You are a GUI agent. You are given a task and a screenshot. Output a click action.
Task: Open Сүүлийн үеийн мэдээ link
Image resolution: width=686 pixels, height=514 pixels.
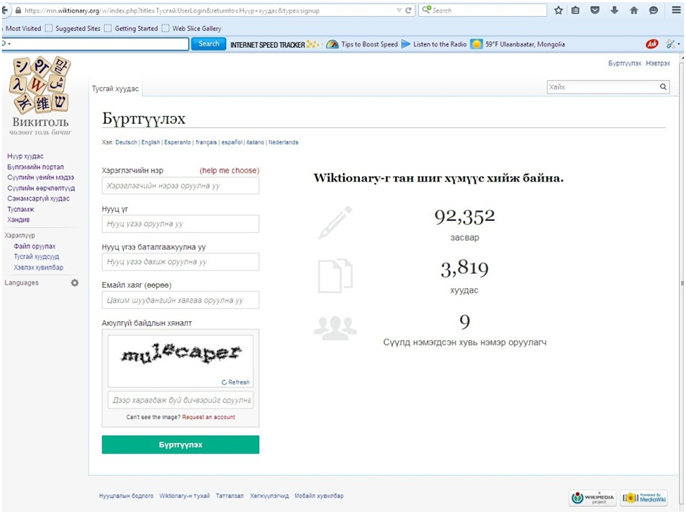(x=40, y=178)
